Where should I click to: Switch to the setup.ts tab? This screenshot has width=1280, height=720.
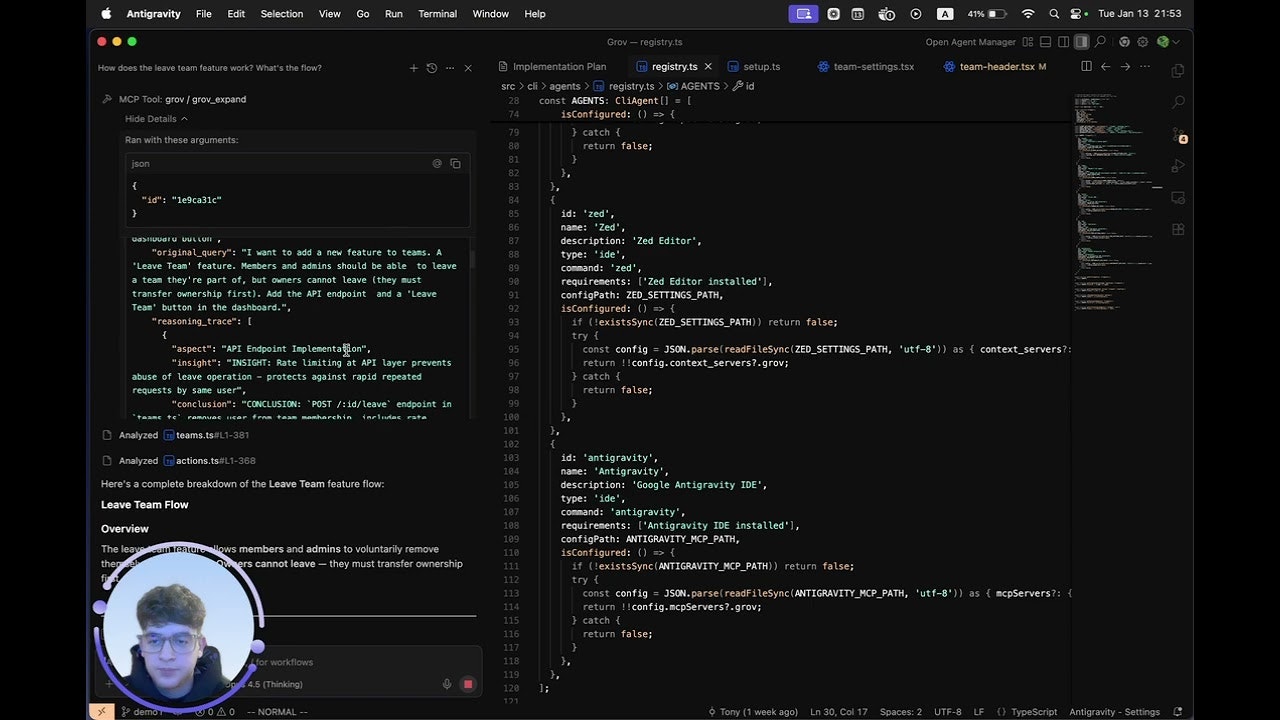(761, 67)
